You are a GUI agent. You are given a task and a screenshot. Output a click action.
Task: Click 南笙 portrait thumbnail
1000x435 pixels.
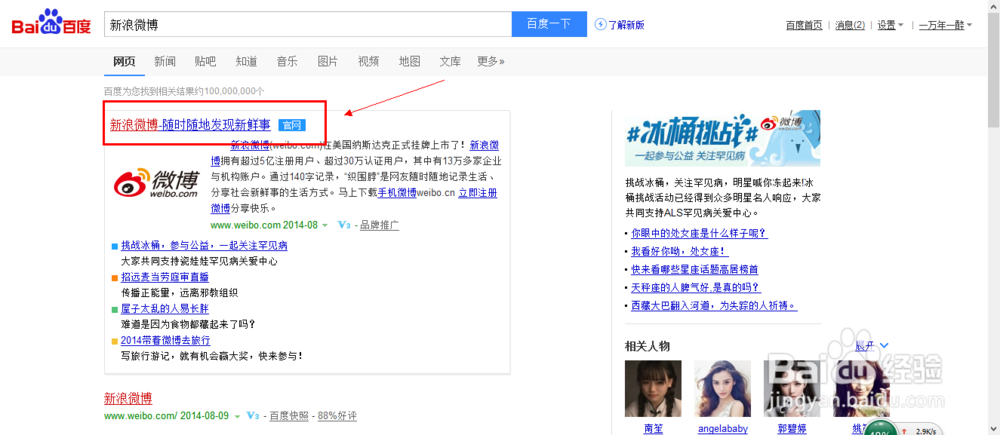pos(653,389)
